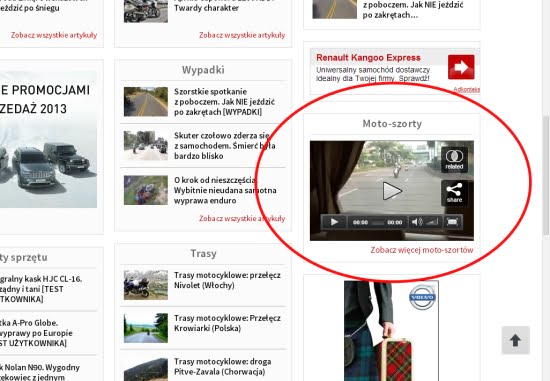The width and height of the screenshot is (550, 381).
Task: Click Nivolet pass motorcycle thumbnail
Action: 146,285
